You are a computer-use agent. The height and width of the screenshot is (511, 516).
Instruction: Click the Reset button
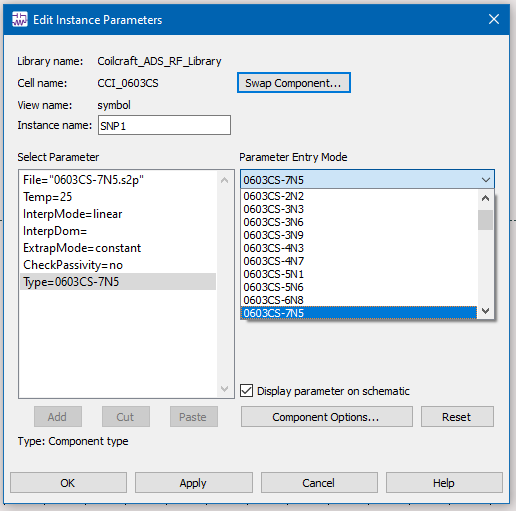[x=457, y=417]
